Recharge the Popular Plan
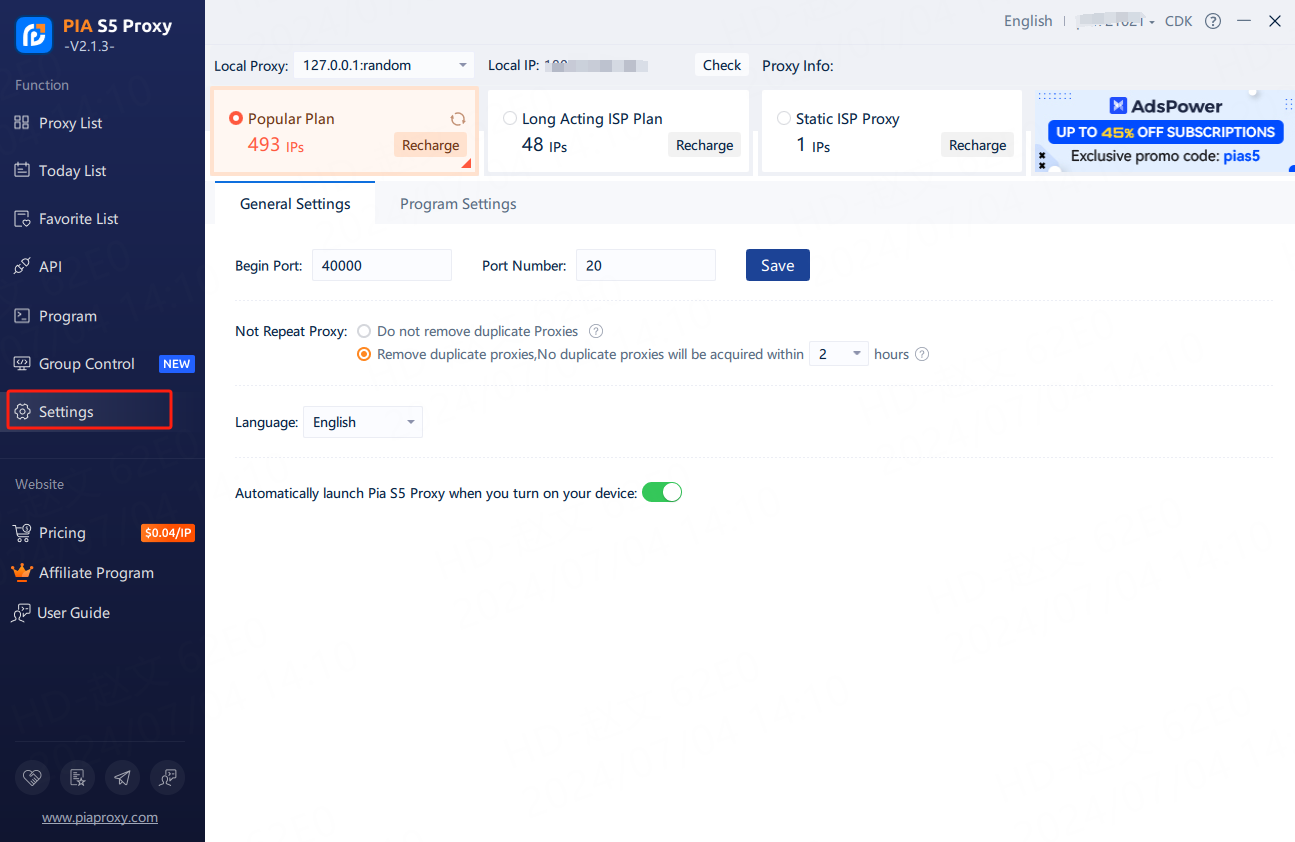The height and width of the screenshot is (842, 1295). tap(431, 145)
